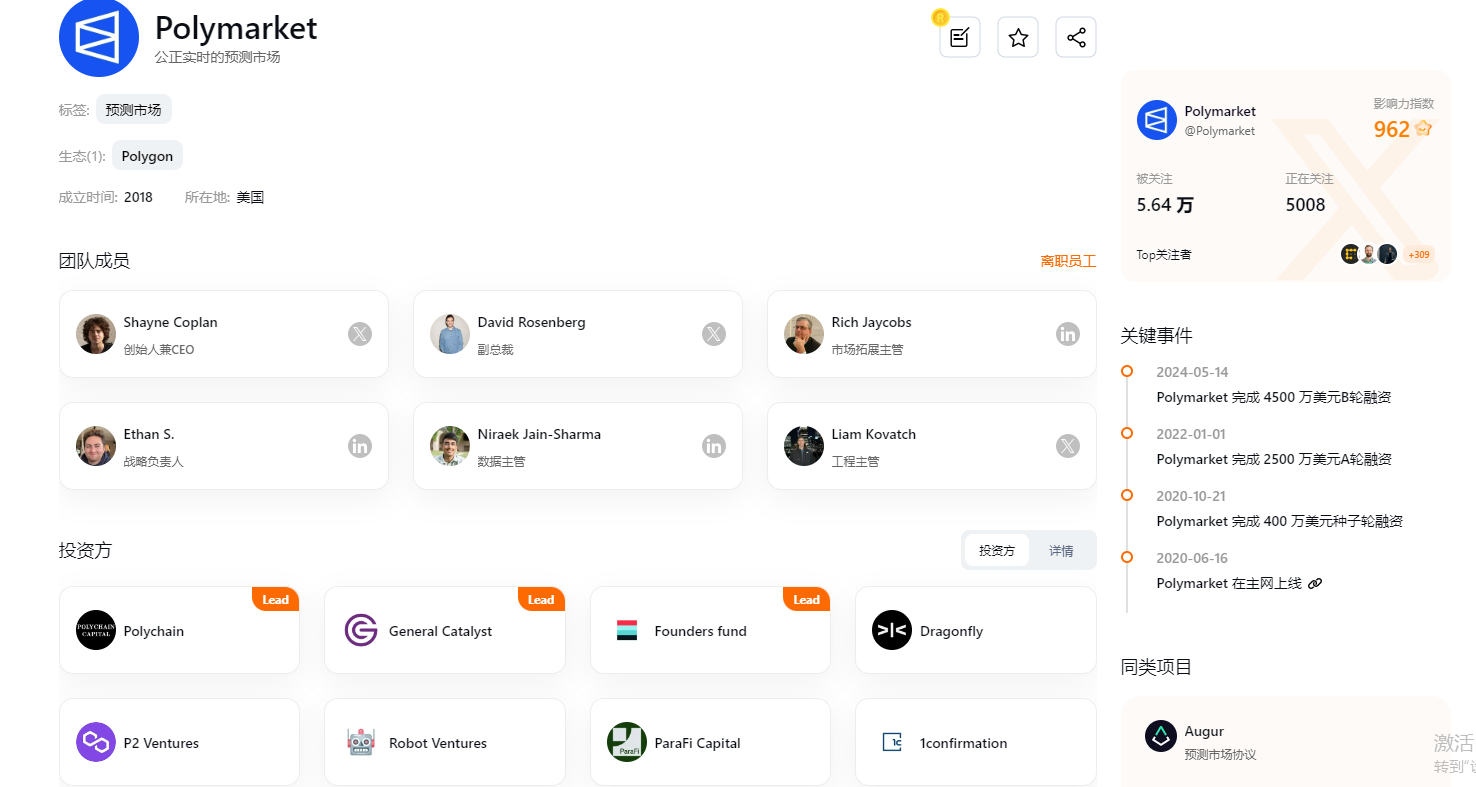Click the 962 influence score

point(1392,129)
